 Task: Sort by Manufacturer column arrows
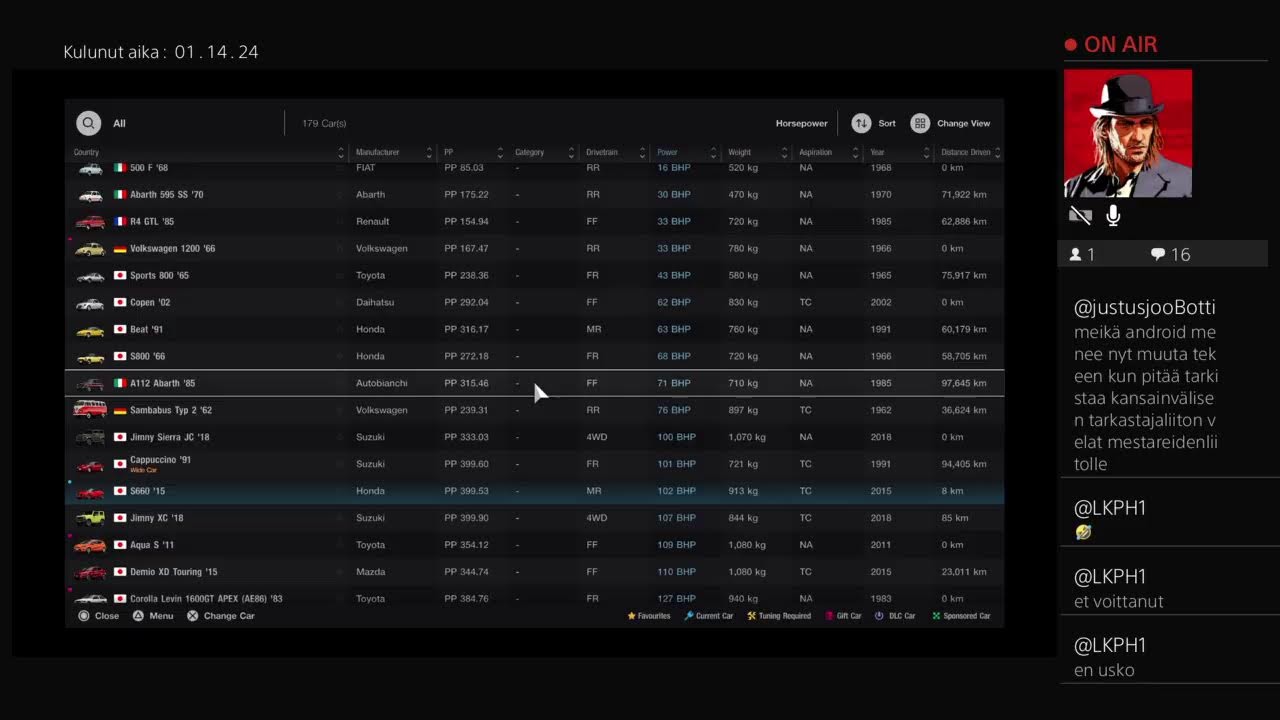pos(430,153)
